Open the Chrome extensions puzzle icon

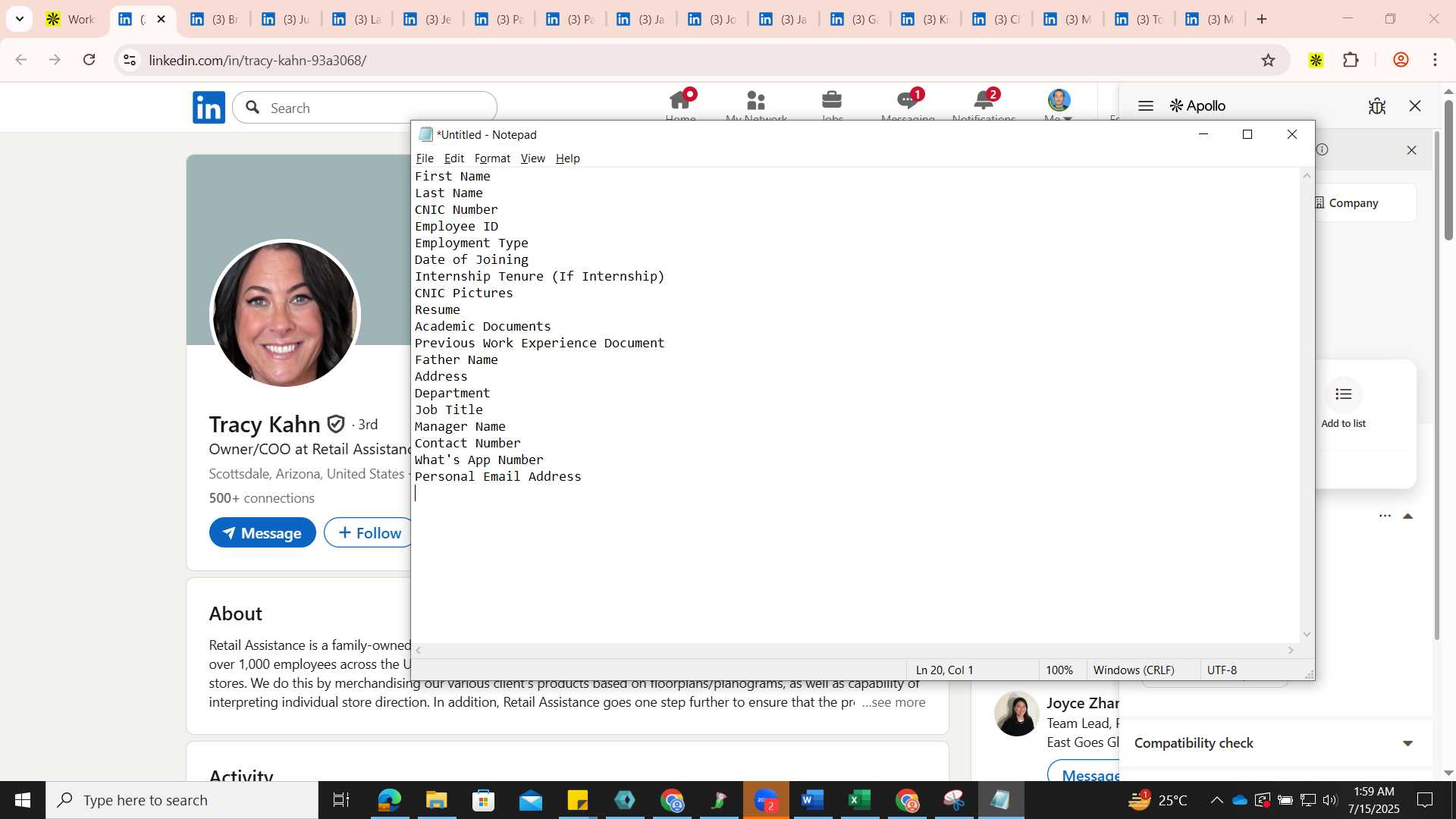pos(1351,60)
